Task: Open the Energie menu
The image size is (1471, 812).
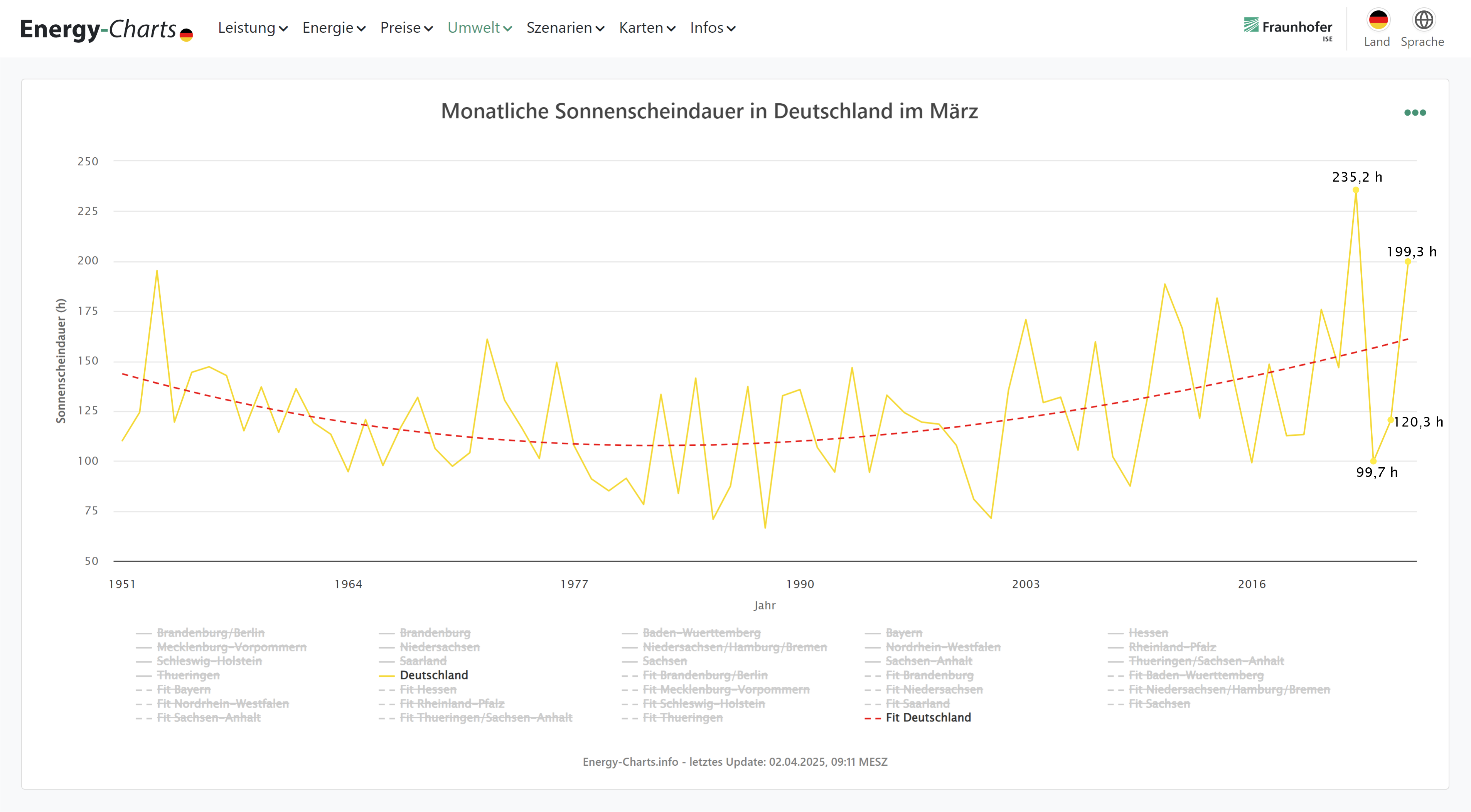Action: tap(334, 27)
